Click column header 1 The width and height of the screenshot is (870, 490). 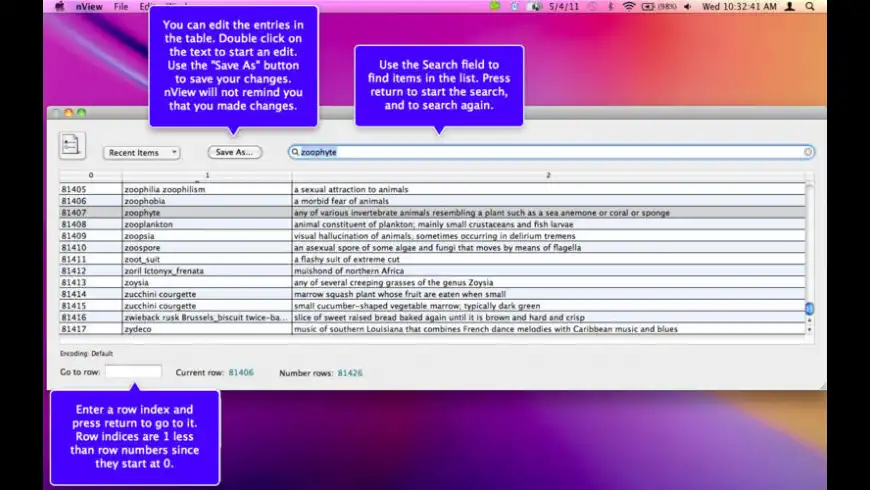207,175
